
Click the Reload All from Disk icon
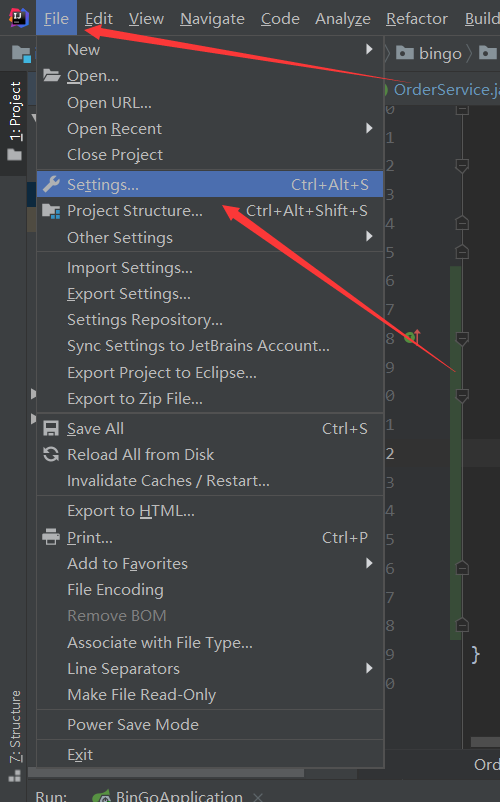[51, 454]
